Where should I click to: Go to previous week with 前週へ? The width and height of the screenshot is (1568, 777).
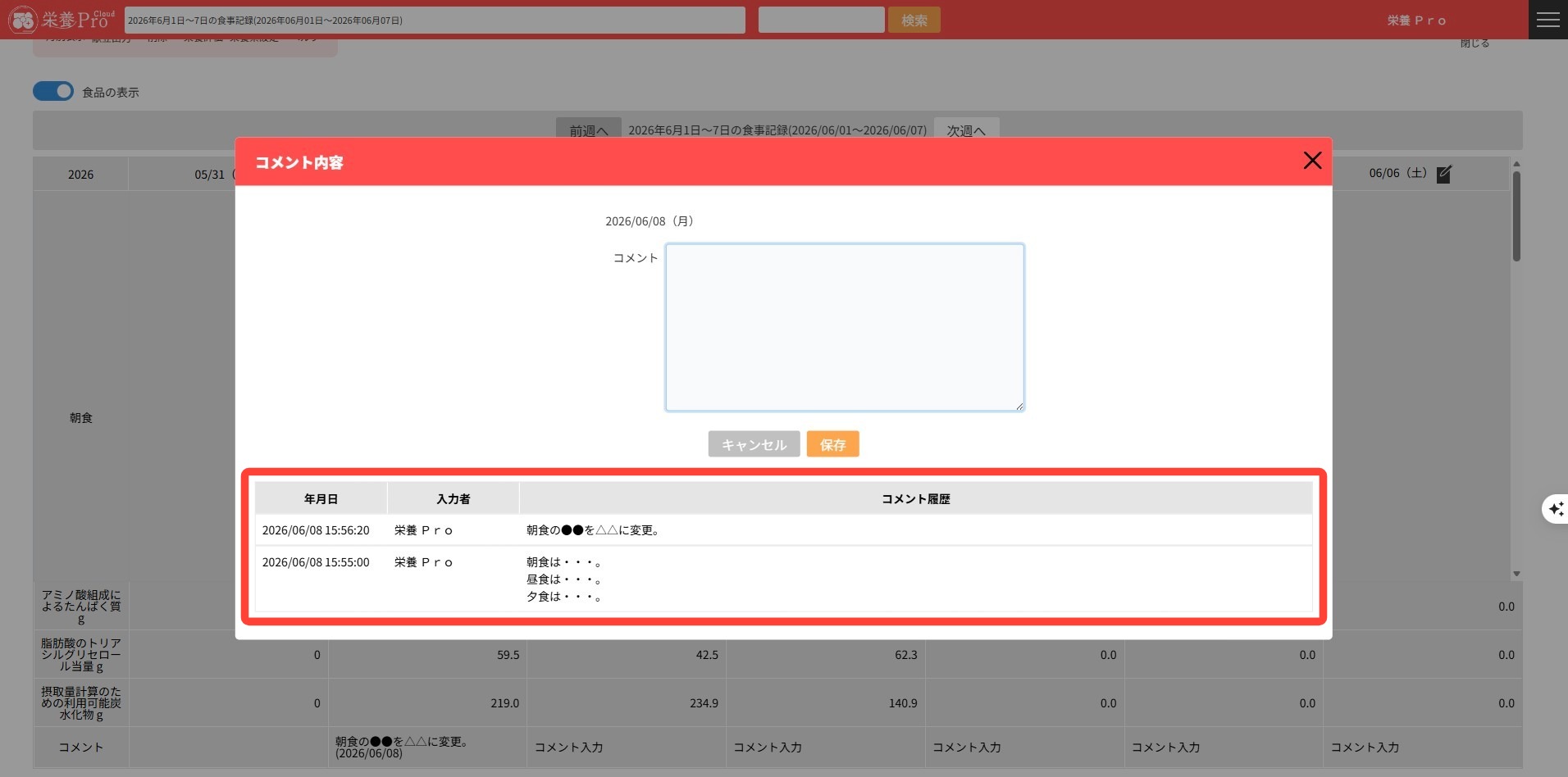[x=589, y=130]
